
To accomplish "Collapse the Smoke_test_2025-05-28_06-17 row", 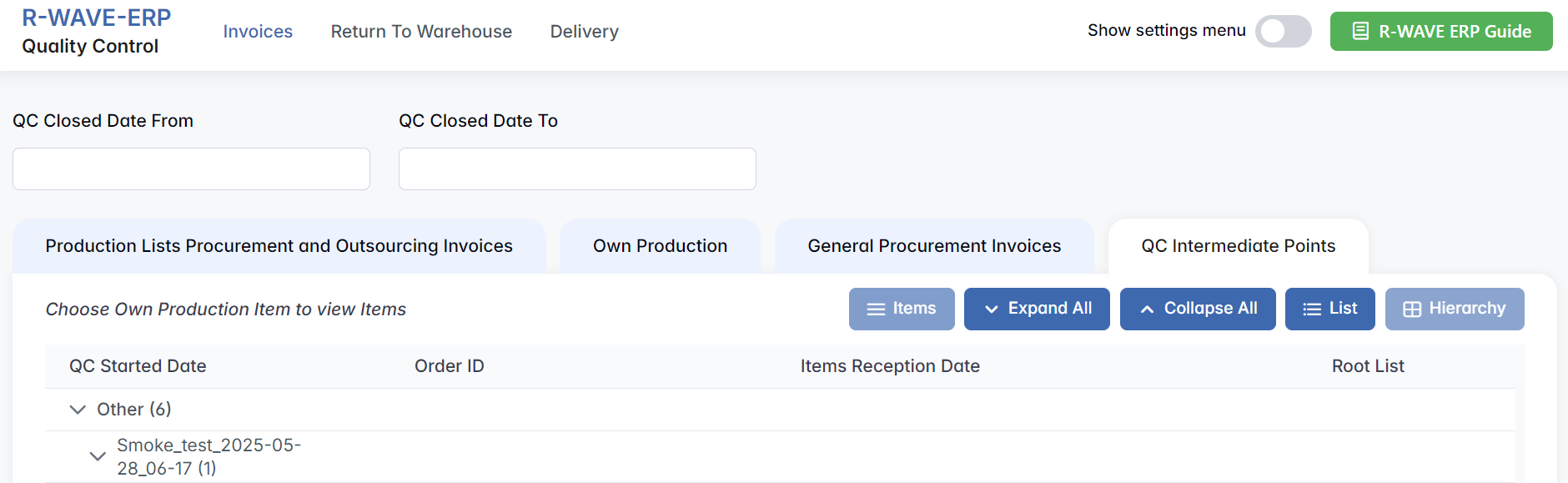I will click(x=98, y=456).
